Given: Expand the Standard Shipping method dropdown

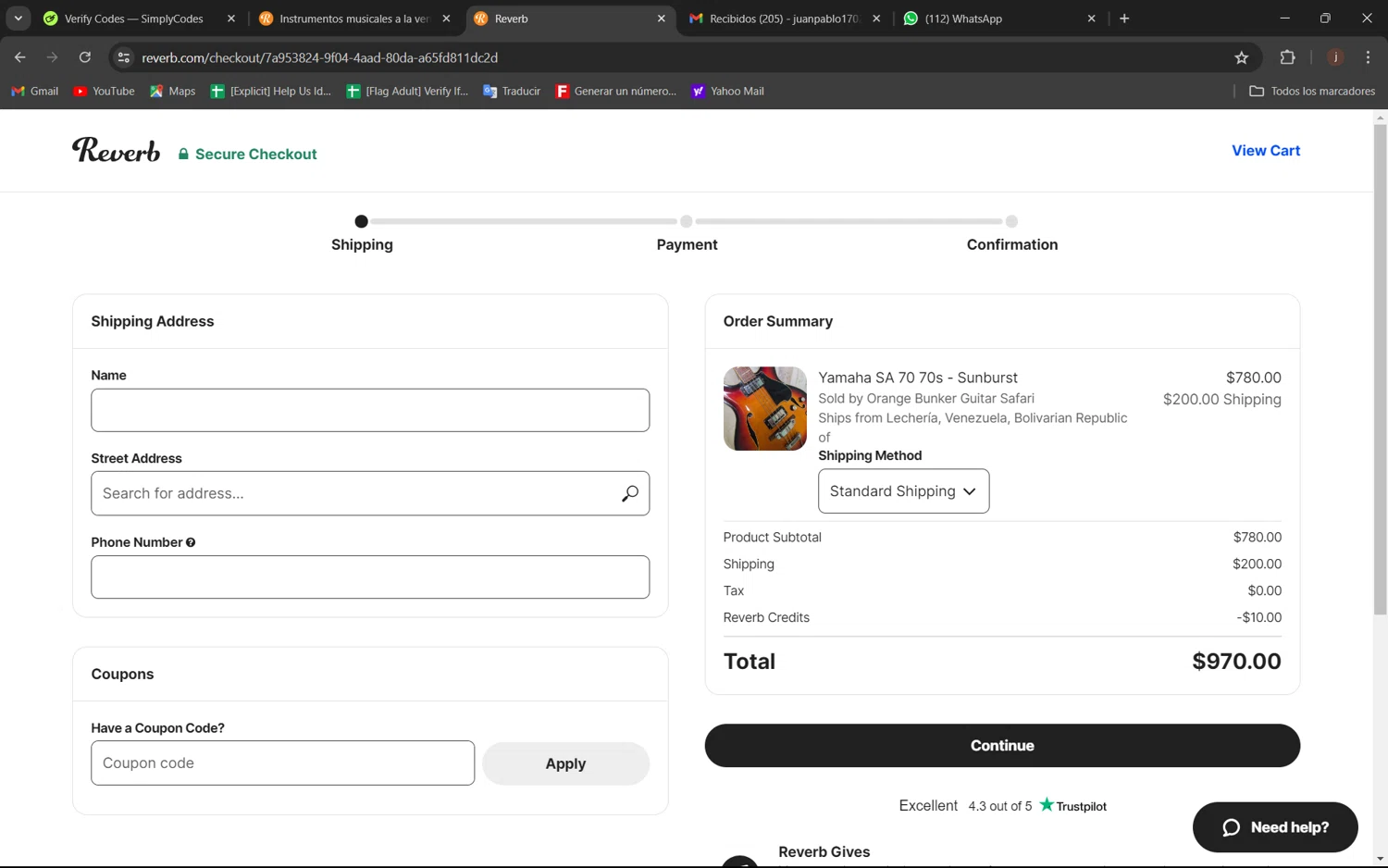Looking at the screenshot, I should point(903,491).
